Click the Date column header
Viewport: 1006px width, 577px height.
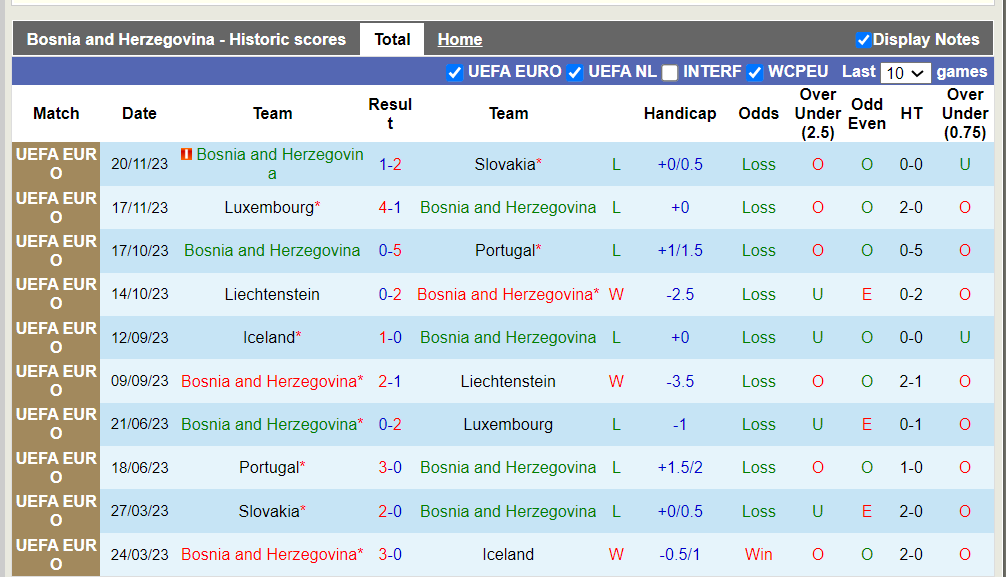coord(139,113)
